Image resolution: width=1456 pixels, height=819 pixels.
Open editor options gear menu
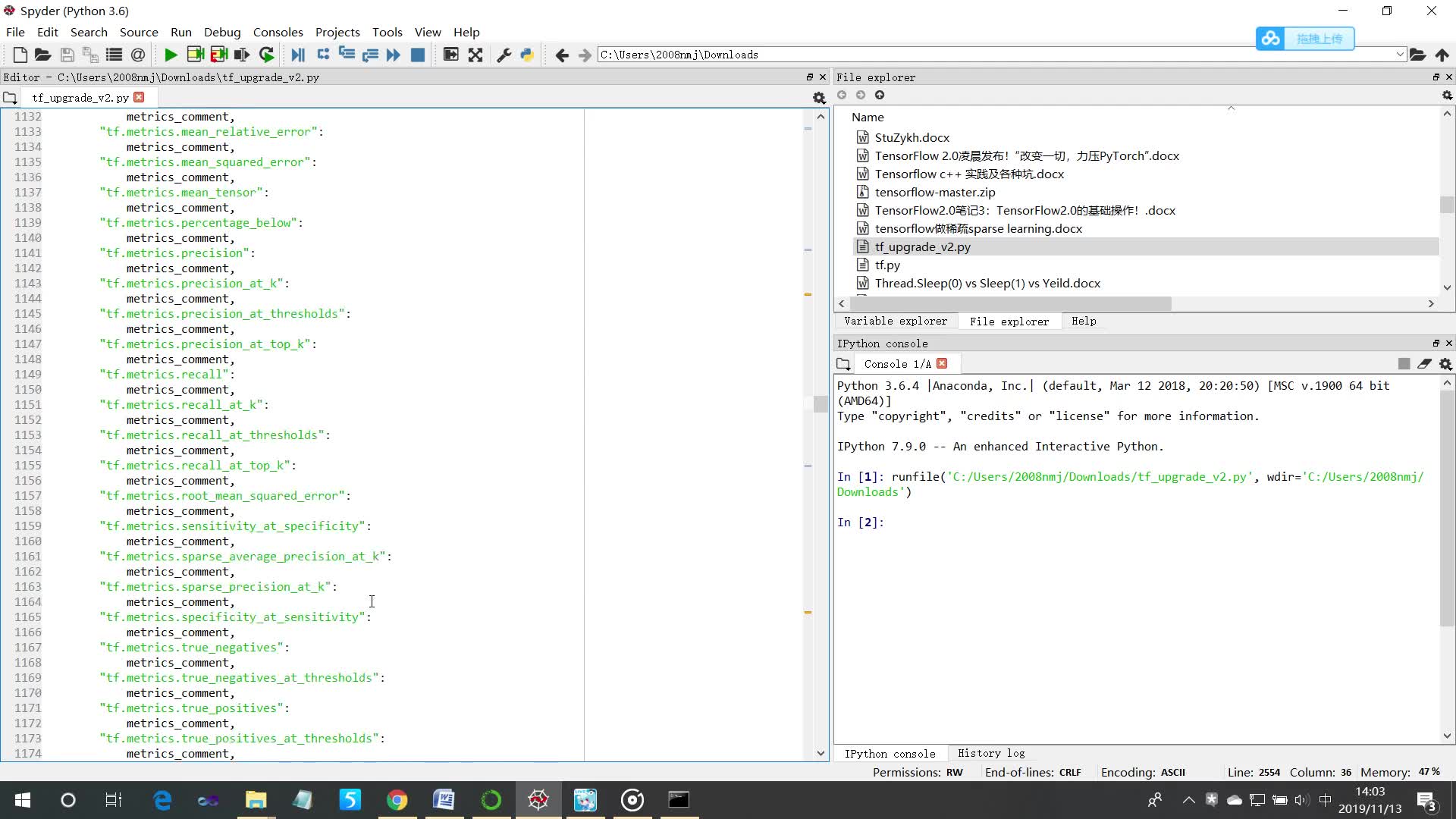tap(819, 98)
